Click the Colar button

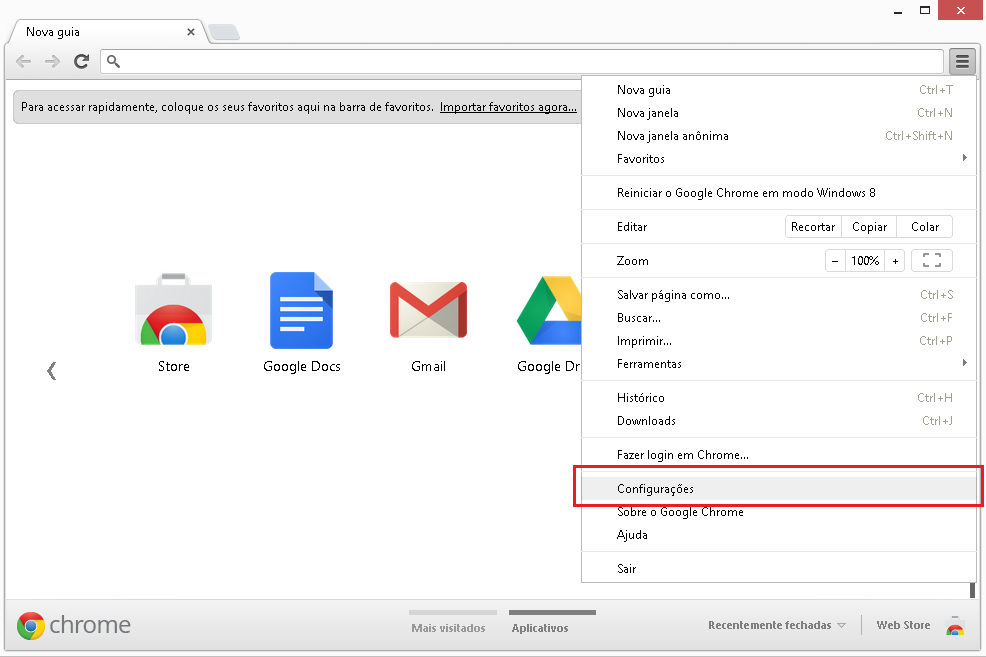point(925,227)
